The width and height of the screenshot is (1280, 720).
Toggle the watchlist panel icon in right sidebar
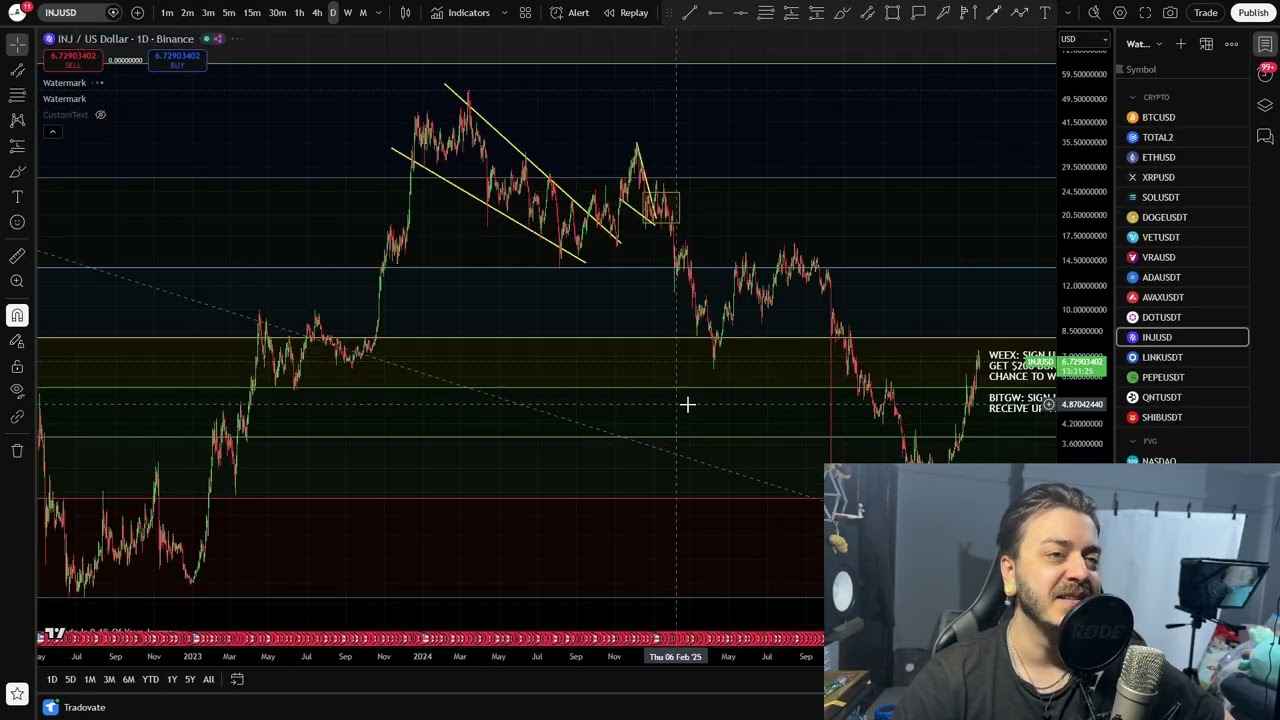click(1265, 44)
